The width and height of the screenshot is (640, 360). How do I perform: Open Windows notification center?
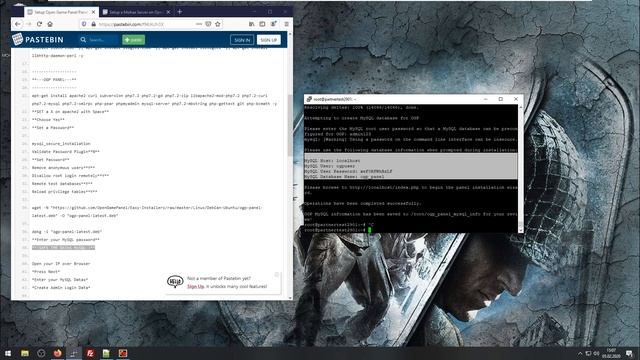[629, 353]
